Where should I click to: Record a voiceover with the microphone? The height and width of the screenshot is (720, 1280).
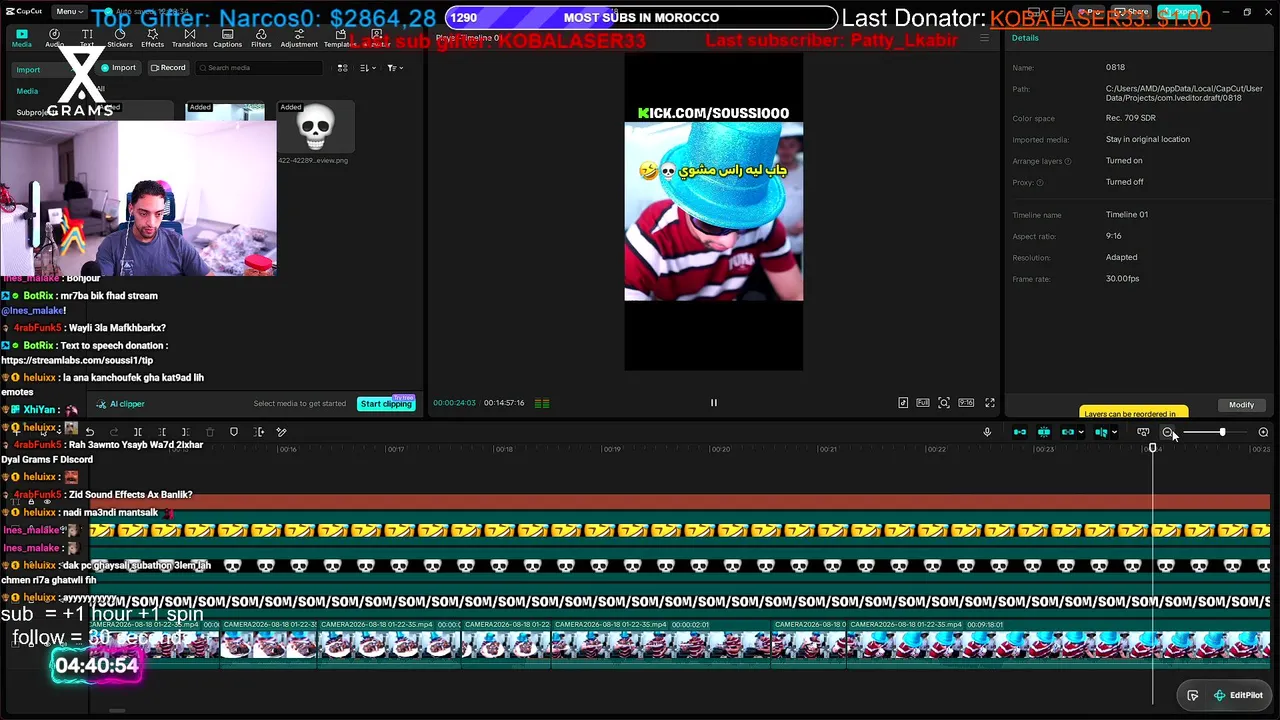coord(987,432)
